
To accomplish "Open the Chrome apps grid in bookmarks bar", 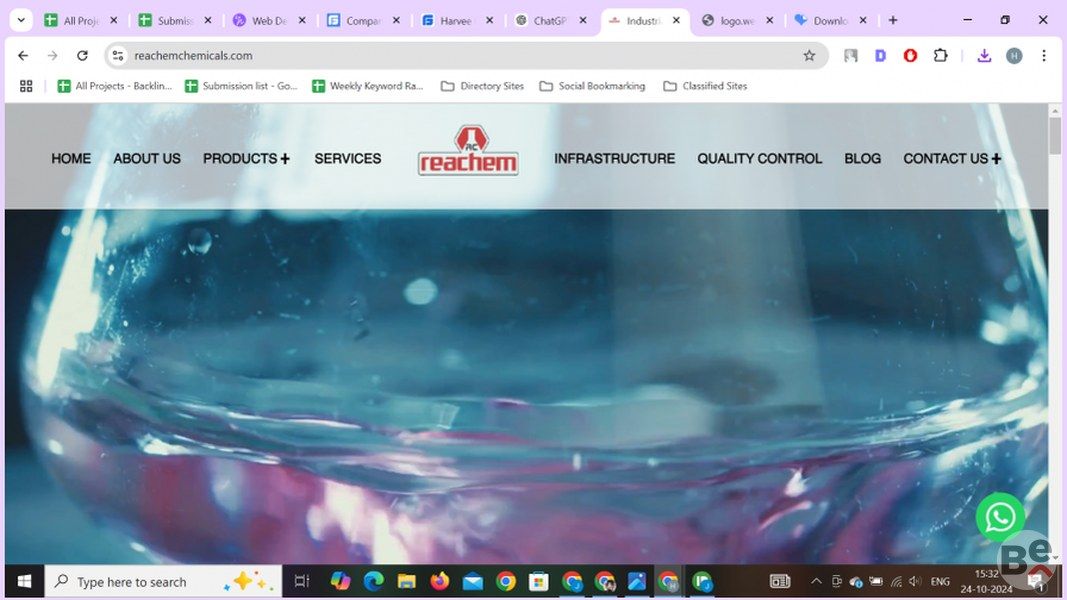I will [26, 86].
